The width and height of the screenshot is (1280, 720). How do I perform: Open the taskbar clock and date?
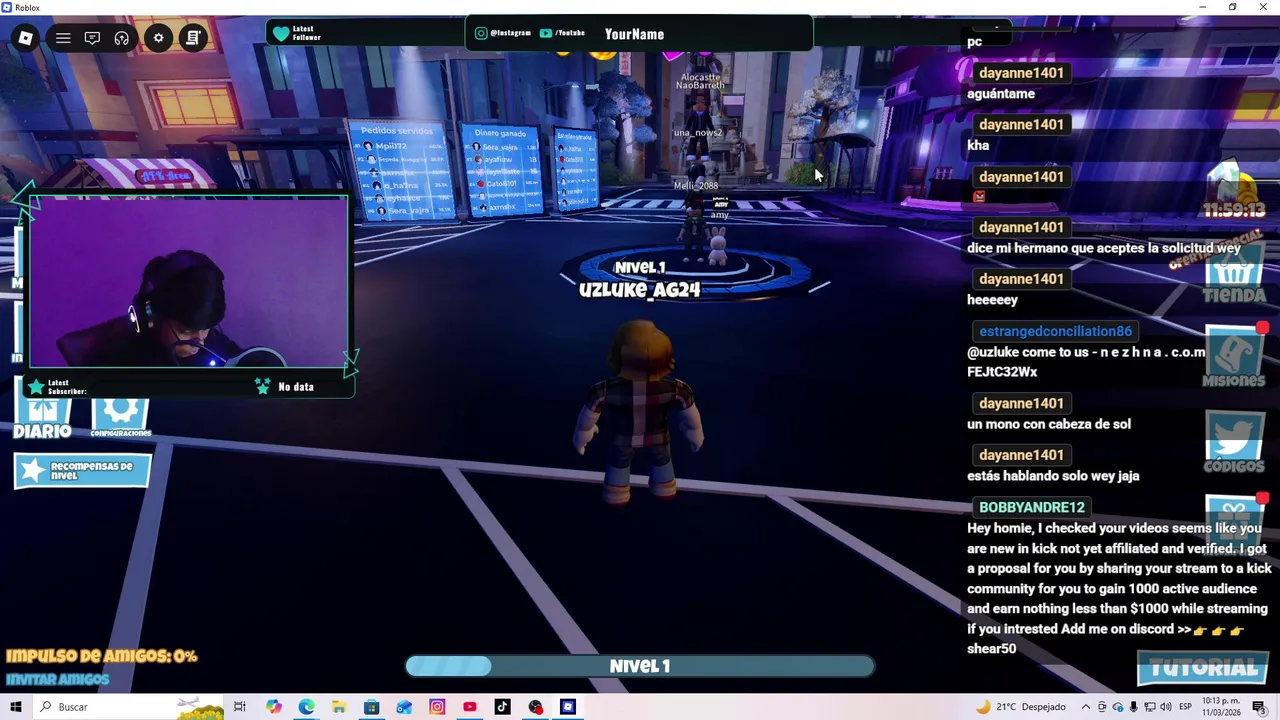pyautogui.click(x=1222, y=707)
